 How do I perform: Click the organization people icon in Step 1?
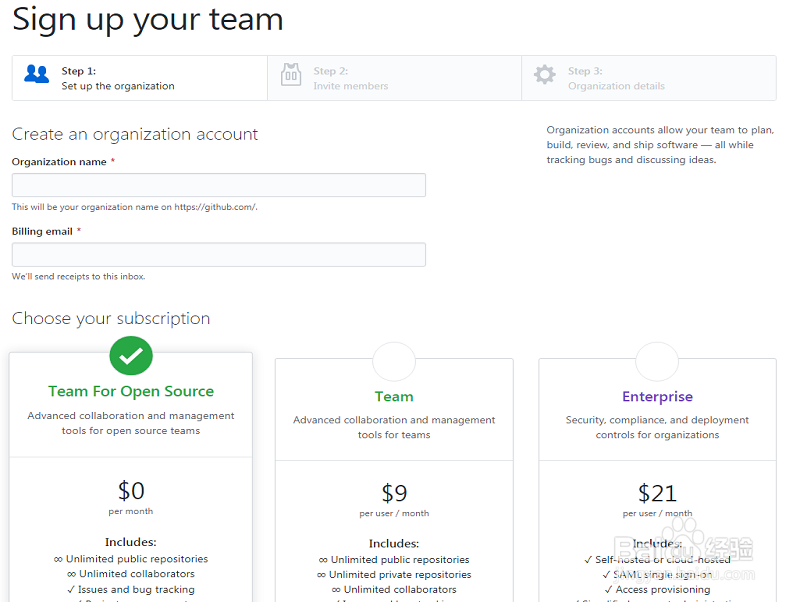click(37, 74)
